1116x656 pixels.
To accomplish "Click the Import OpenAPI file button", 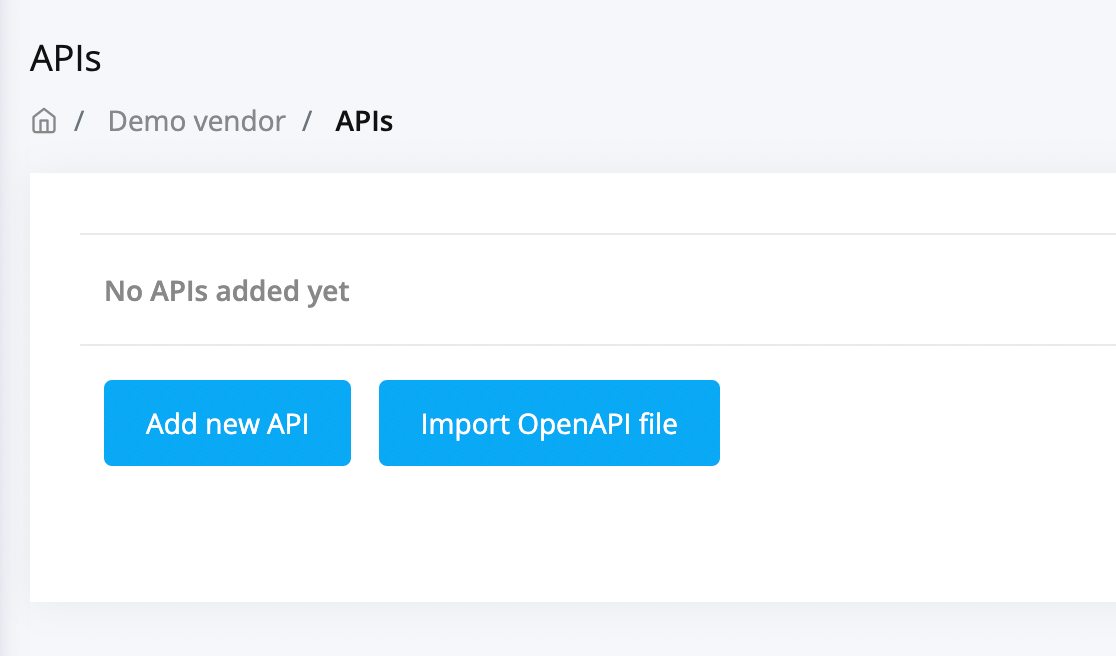I will pyautogui.click(x=548, y=422).
